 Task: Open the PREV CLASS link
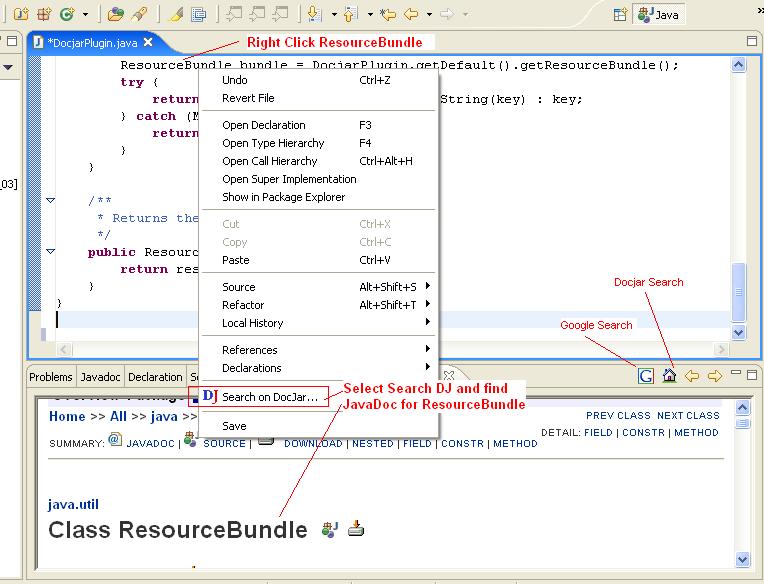click(x=618, y=415)
